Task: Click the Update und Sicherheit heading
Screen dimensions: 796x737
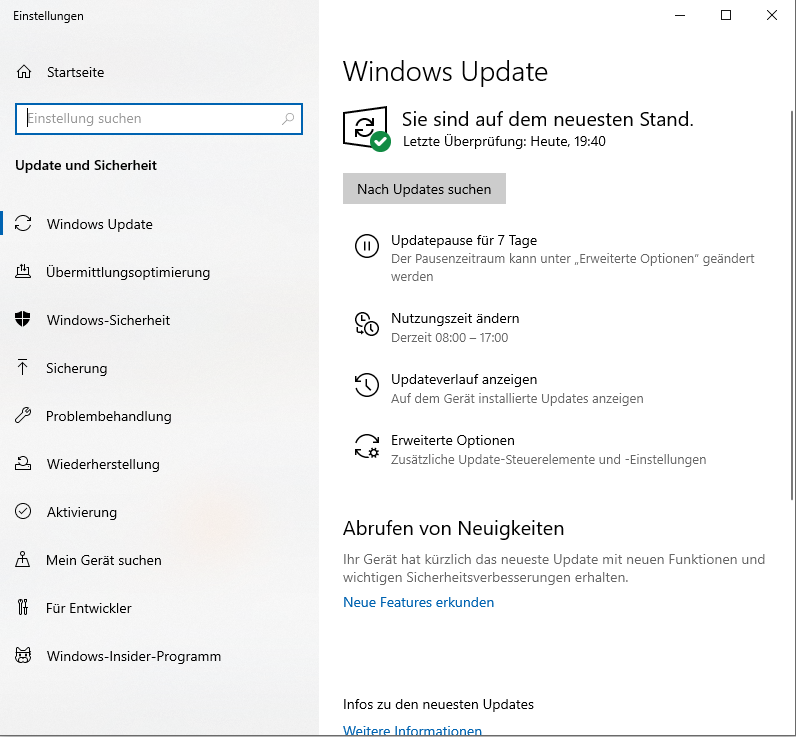Action: point(86,165)
